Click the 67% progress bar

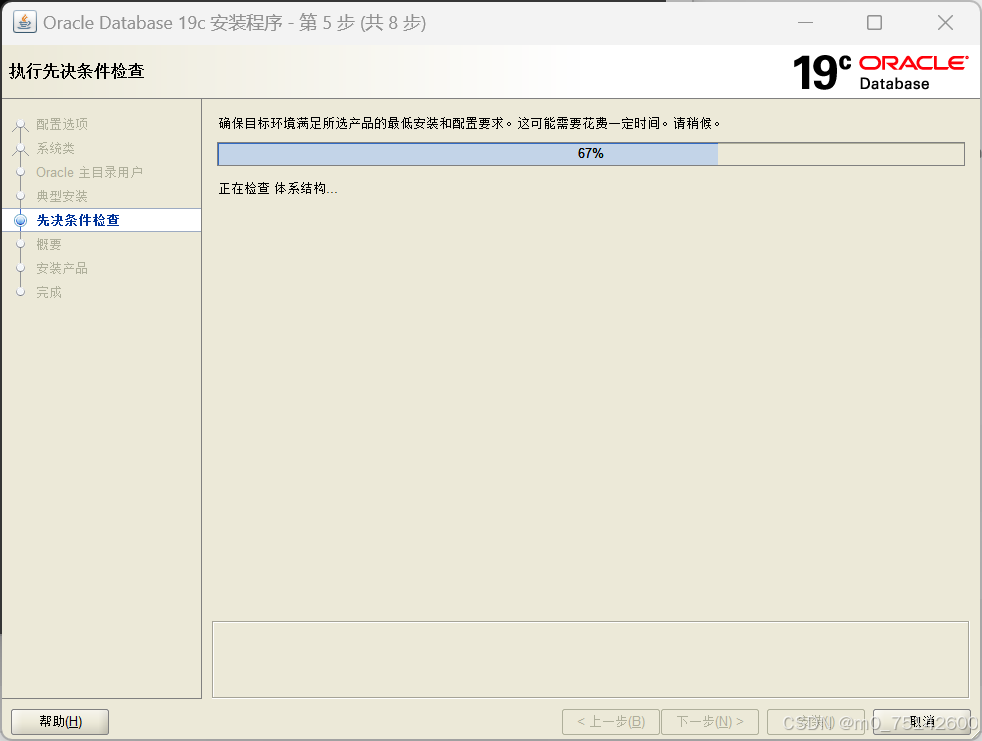[591, 154]
